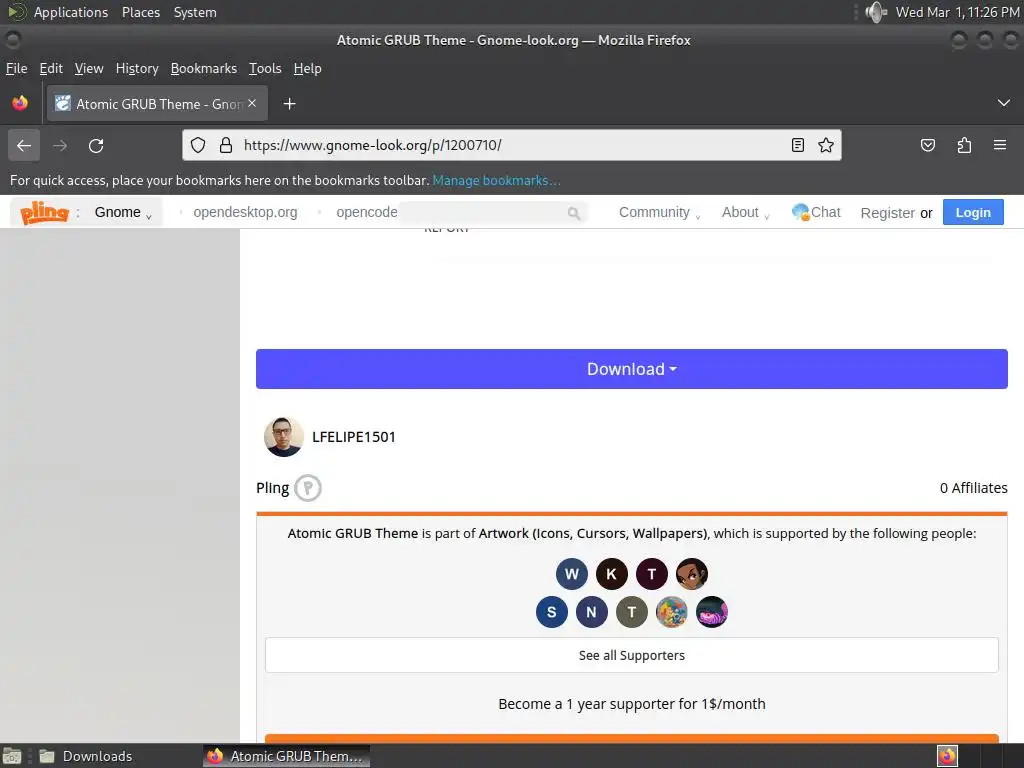
Task: Click the 0 Affiliates text
Action: point(973,488)
